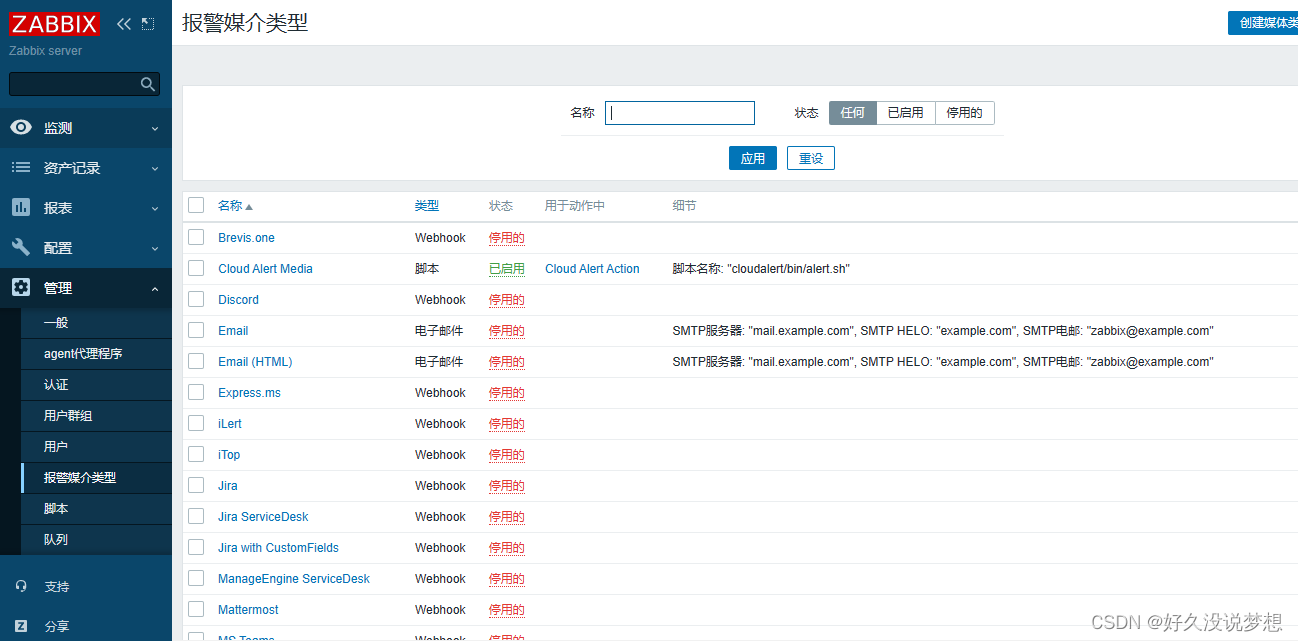1298x641 pixels.
Task: Click the list icon for 资产记录
Action: 21,168
